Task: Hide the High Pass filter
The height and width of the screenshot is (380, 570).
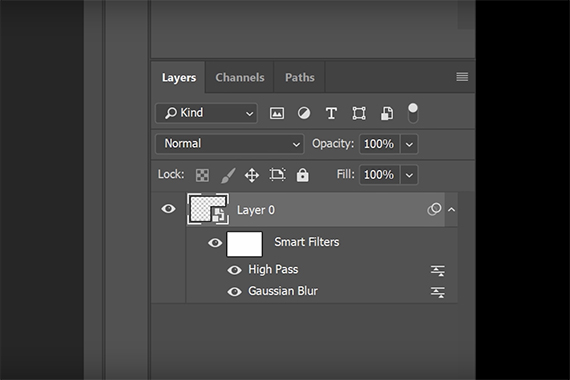Action: (x=234, y=270)
